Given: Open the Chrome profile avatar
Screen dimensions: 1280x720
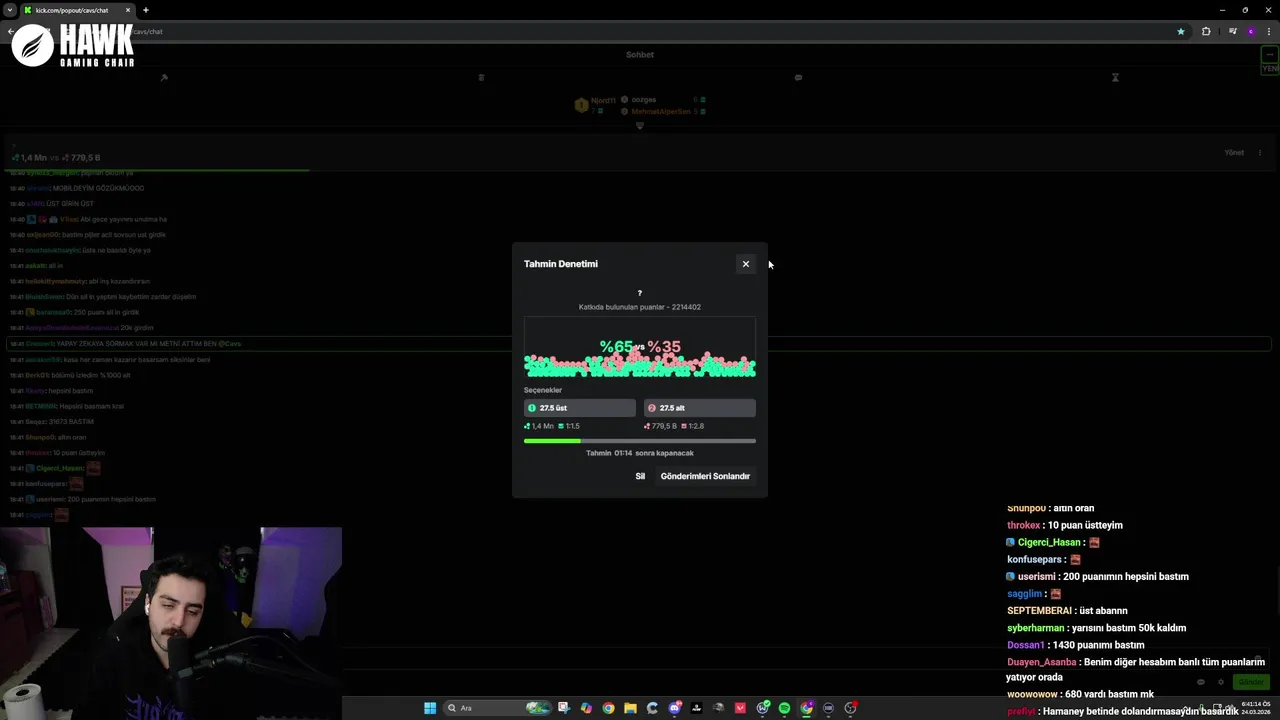Looking at the screenshot, I should point(1251,31).
